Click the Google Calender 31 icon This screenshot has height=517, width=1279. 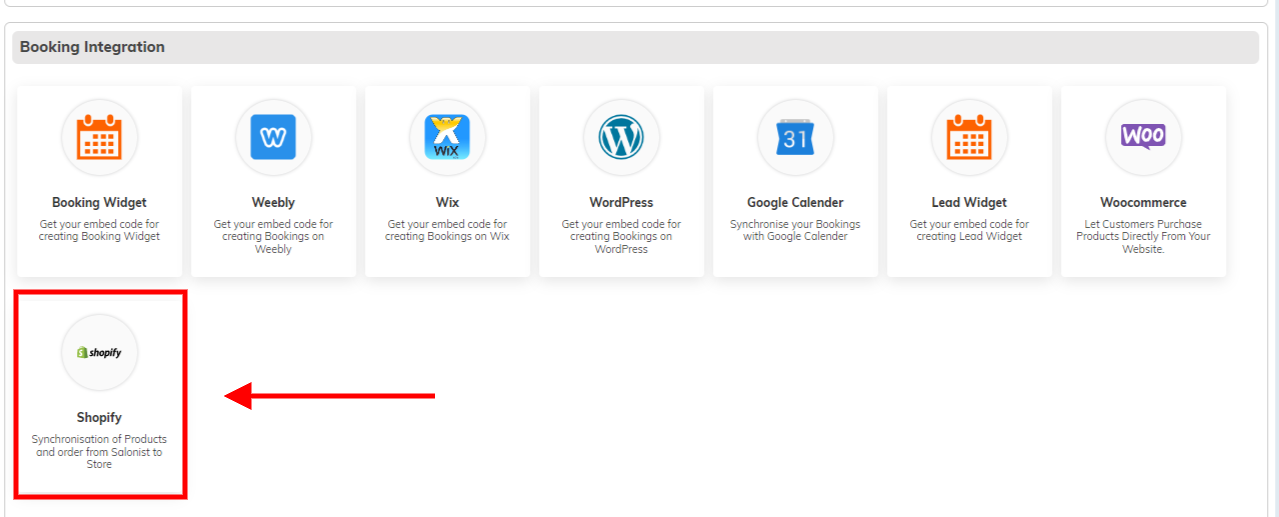(x=795, y=138)
